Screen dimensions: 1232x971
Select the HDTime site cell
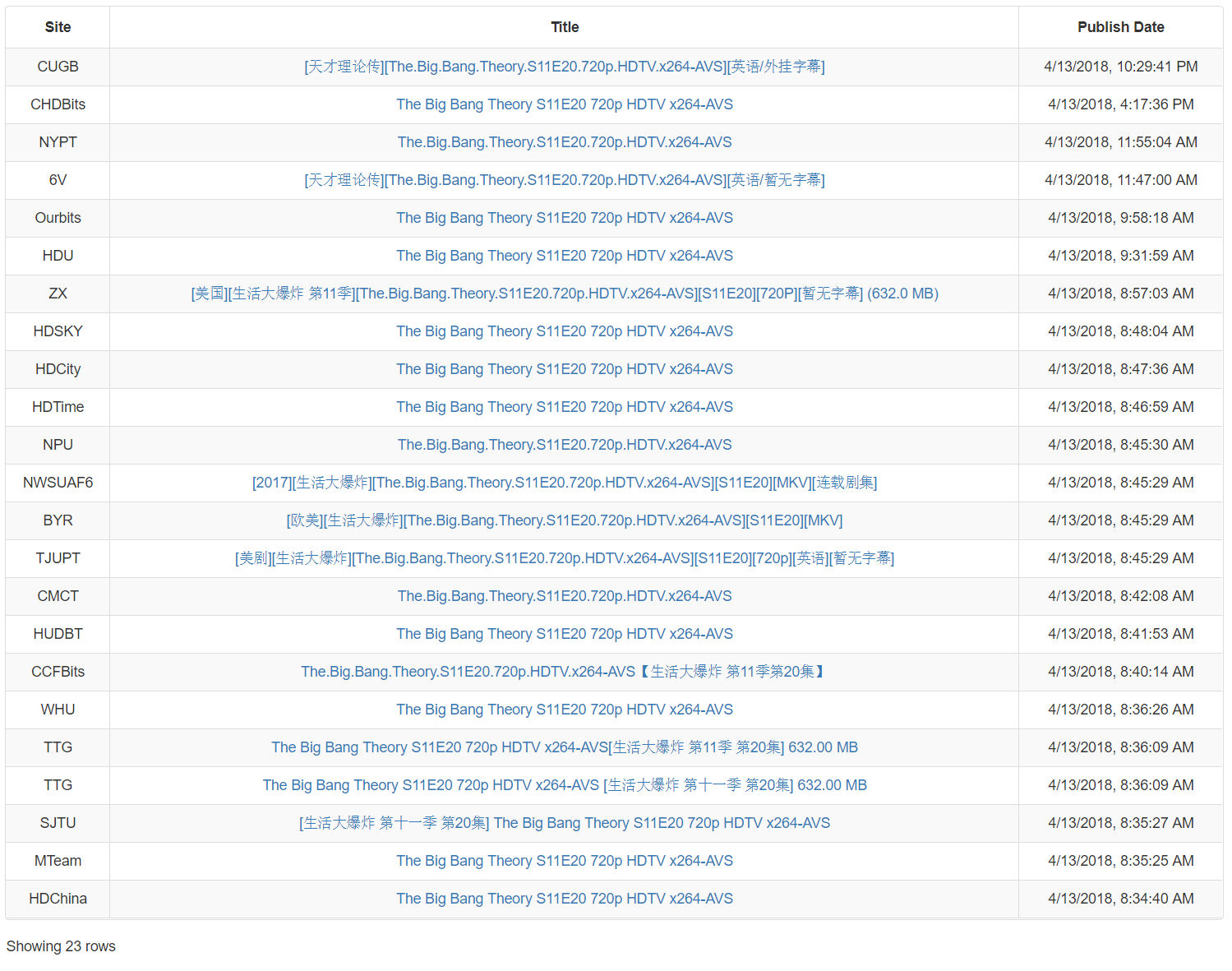tap(58, 407)
